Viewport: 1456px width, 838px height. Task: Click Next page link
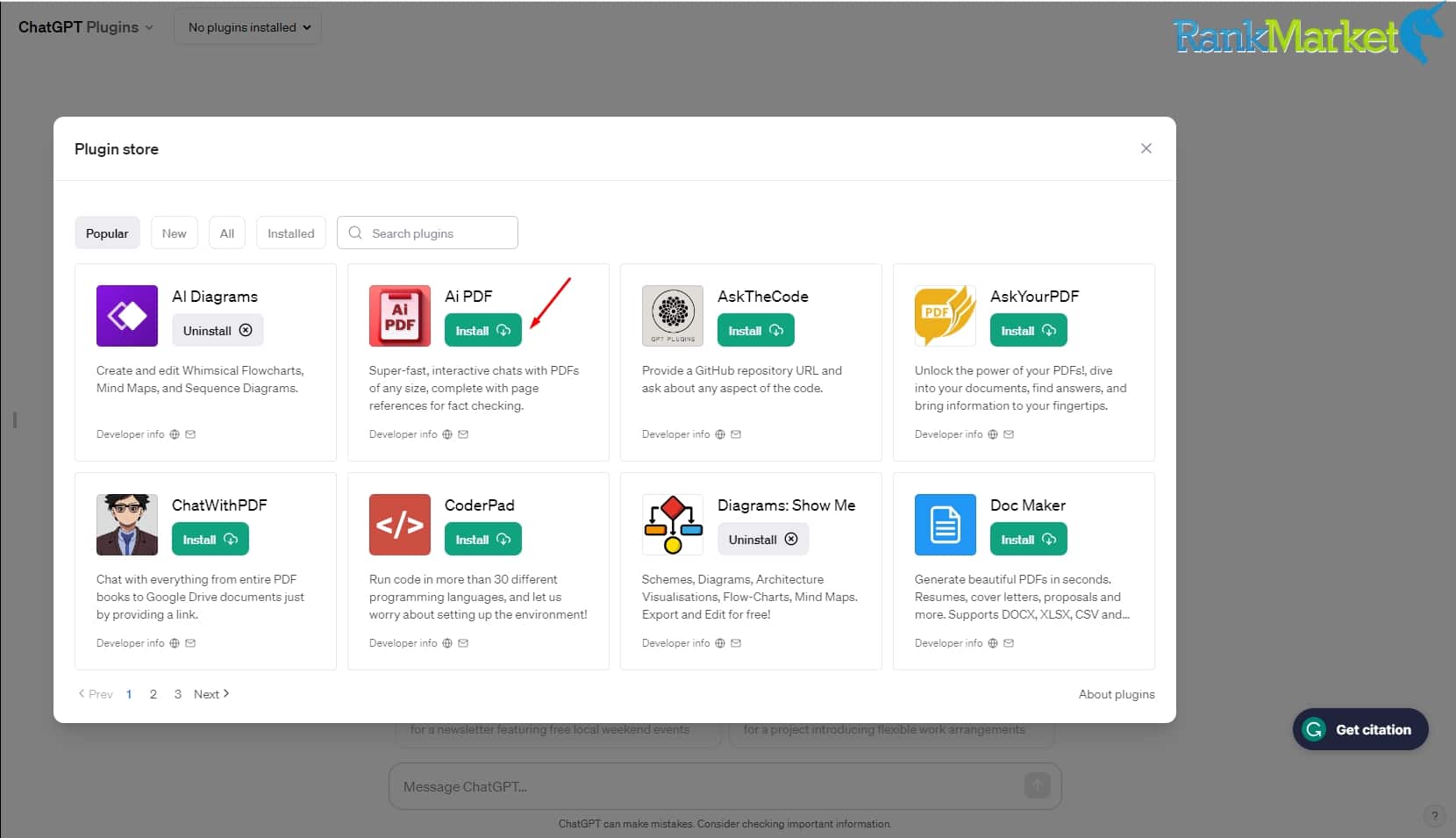coord(211,694)
